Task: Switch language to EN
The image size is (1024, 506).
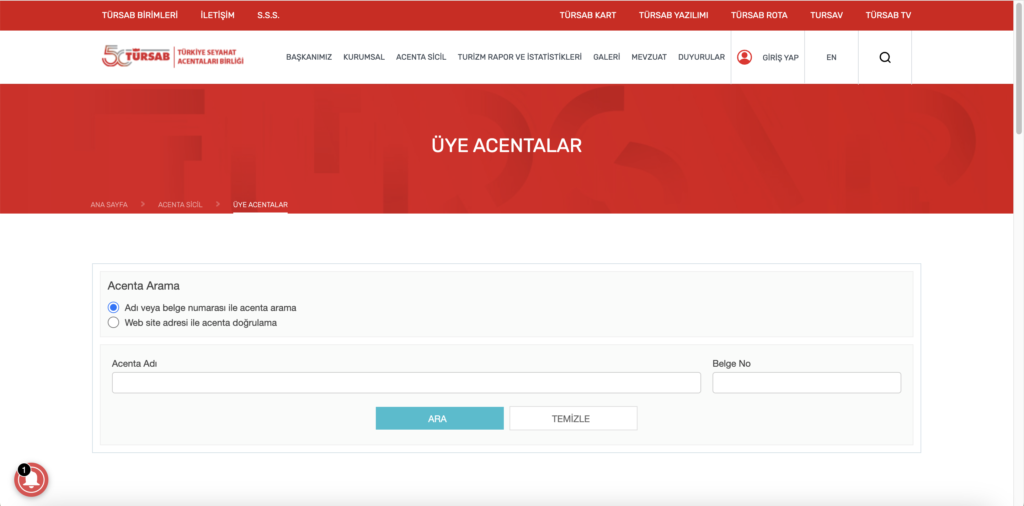Action: coord(831,57)
